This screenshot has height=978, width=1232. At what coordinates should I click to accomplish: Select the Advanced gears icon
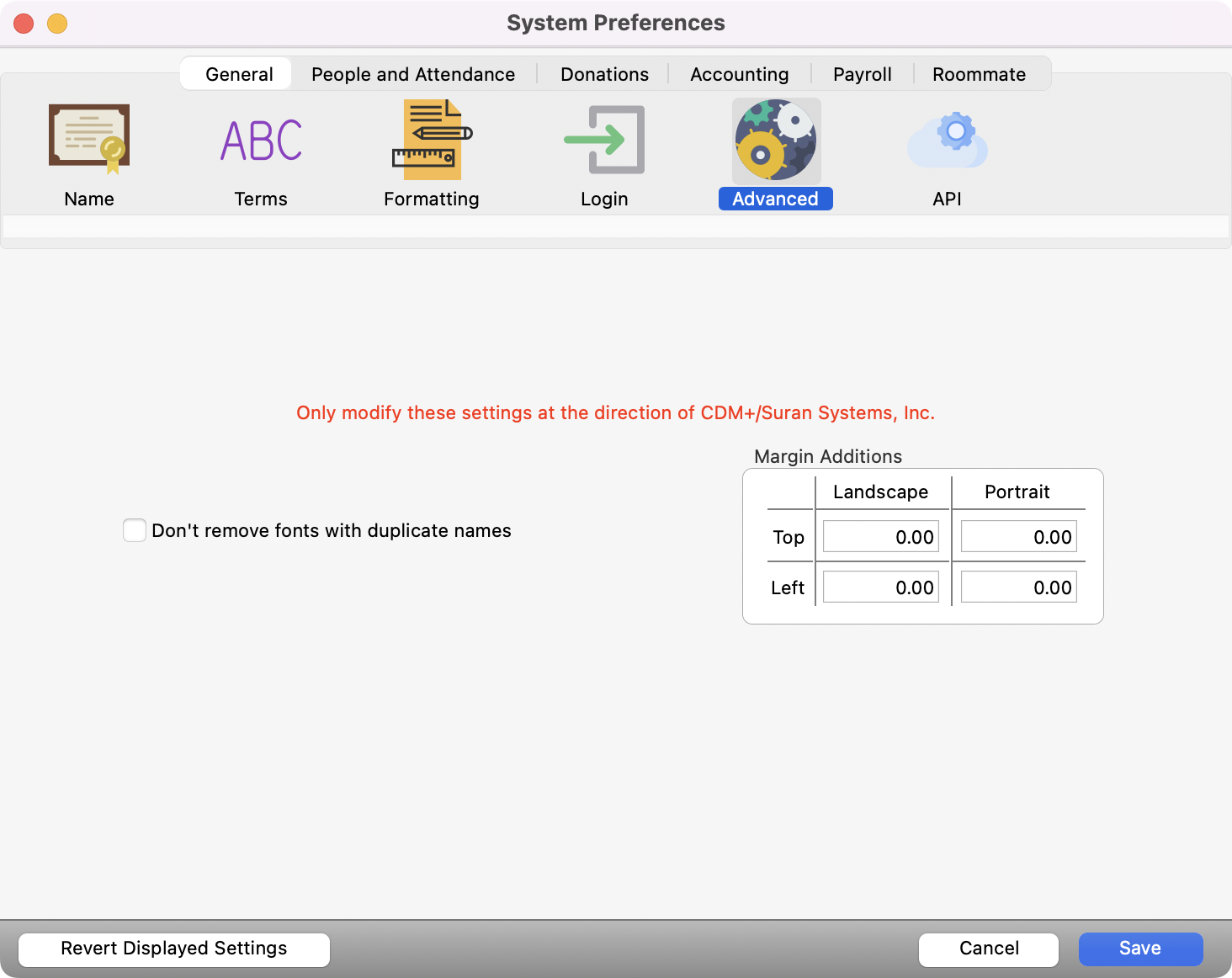coord(776,140)
